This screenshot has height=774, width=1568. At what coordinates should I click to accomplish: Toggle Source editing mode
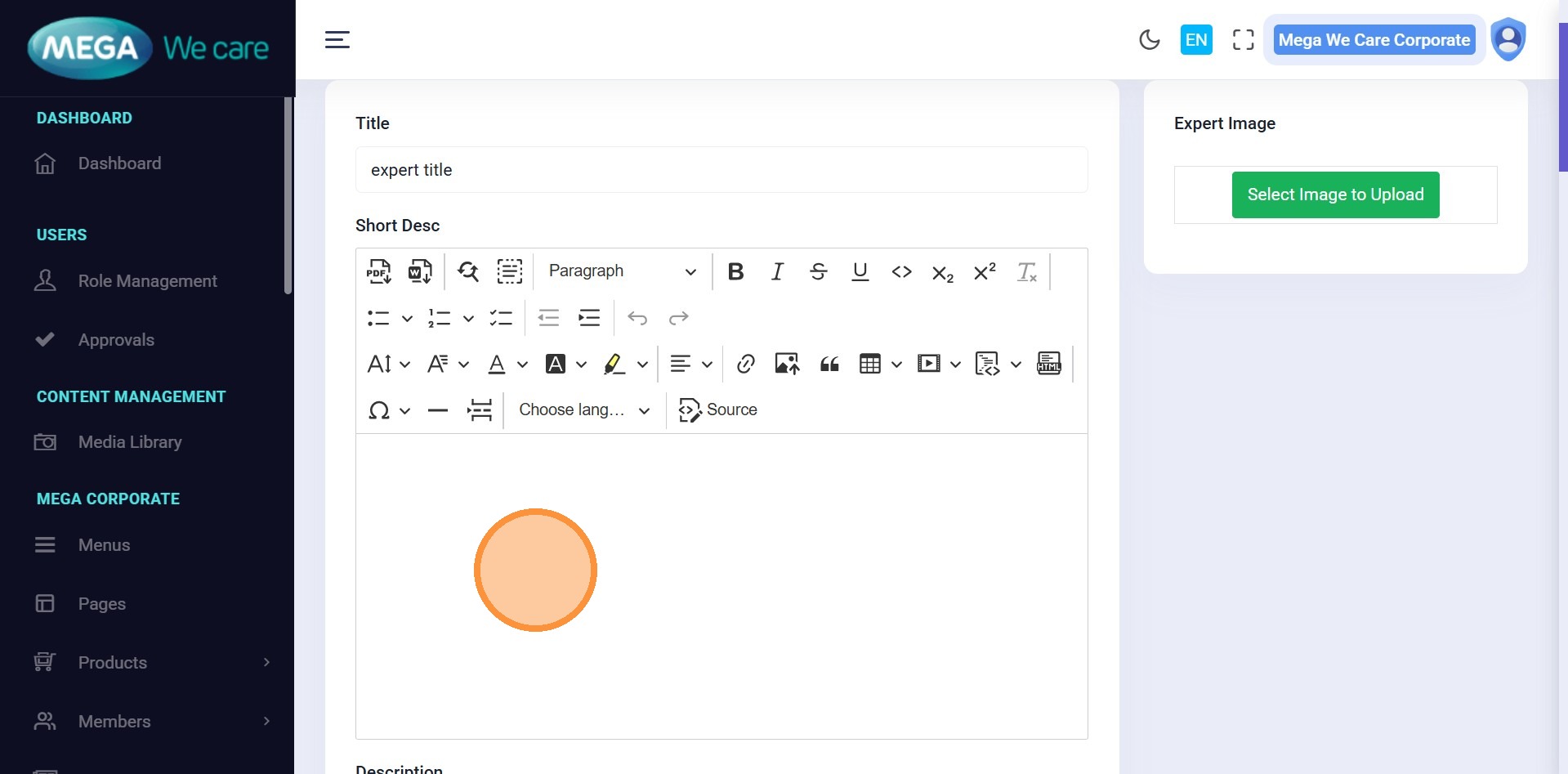click(718, 410)
